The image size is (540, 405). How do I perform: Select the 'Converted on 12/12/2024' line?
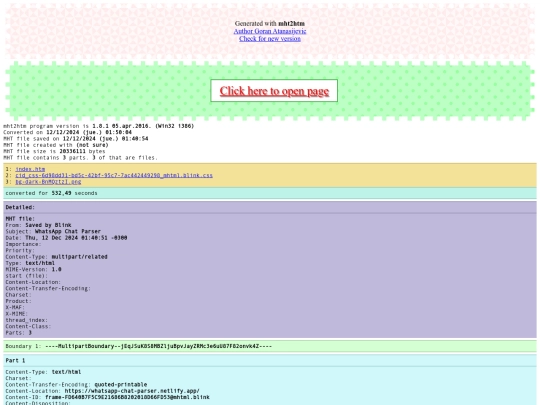pyautogui.click(x=68, y=132)
